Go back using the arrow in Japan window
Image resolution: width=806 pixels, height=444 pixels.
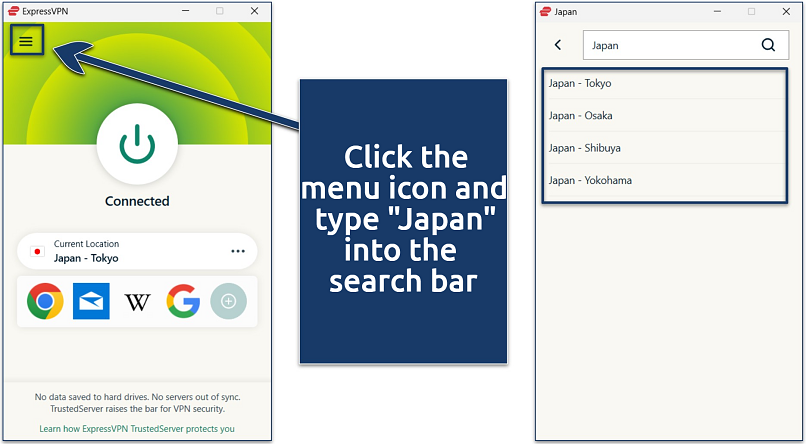pos(558,45)
